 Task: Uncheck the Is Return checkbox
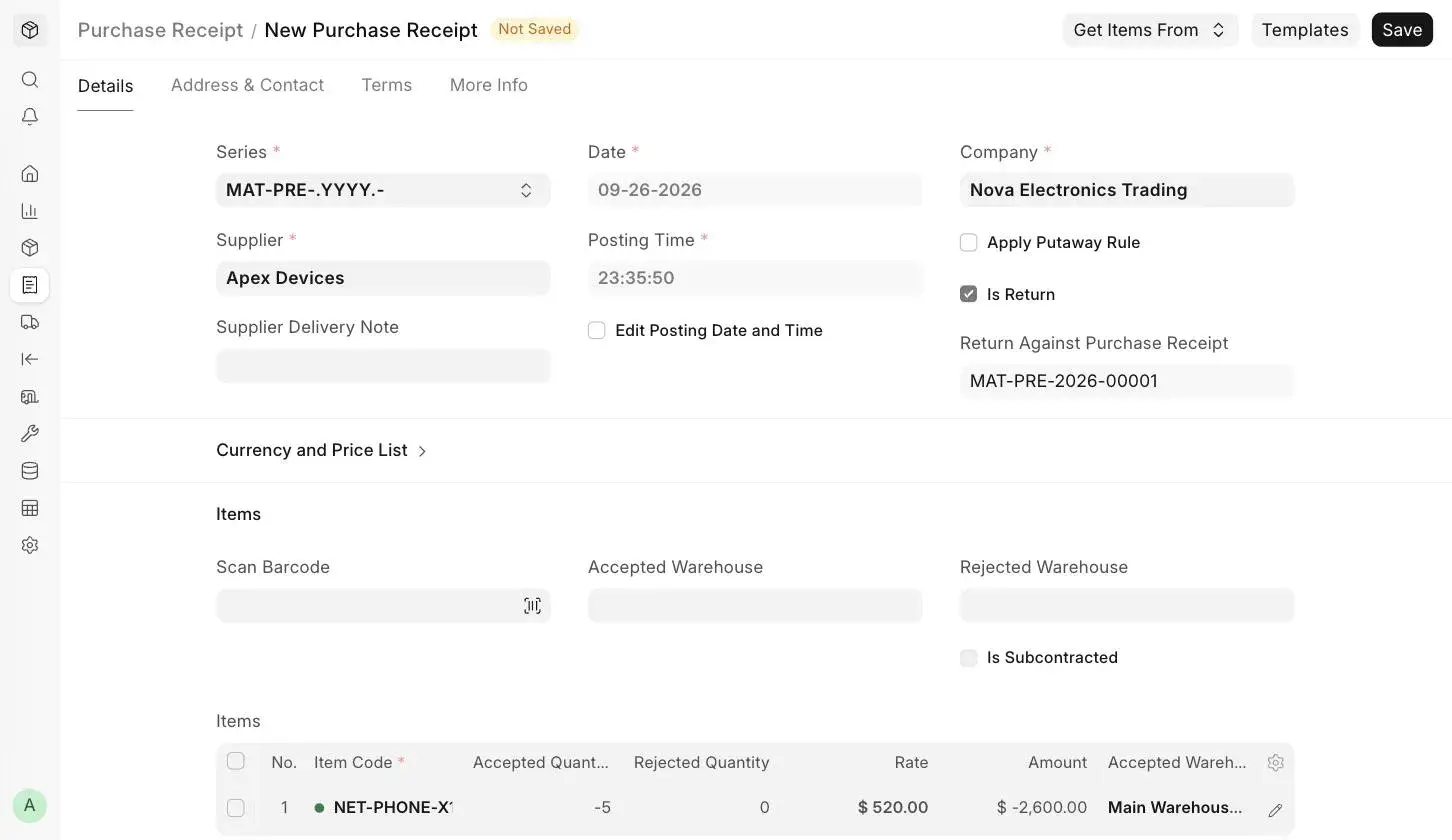(968, 294)
